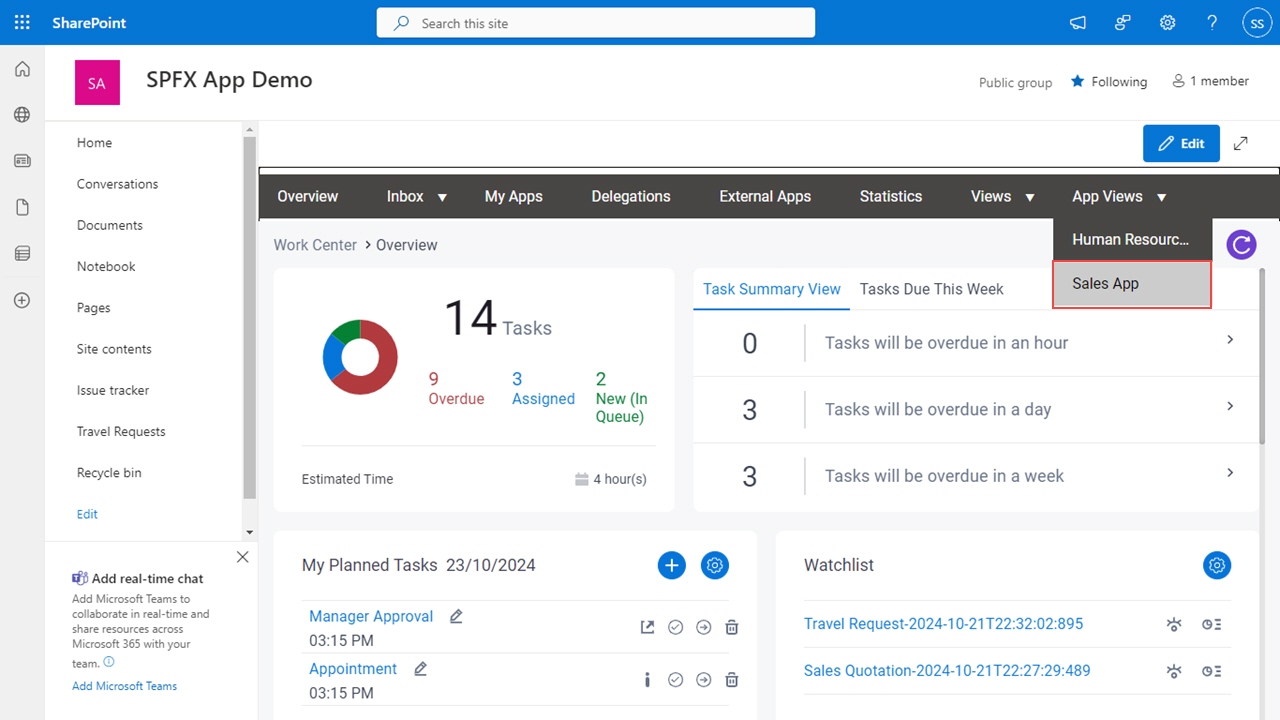
Task: Expand the Inbox dropdown menu
Action: coord(442,198)
